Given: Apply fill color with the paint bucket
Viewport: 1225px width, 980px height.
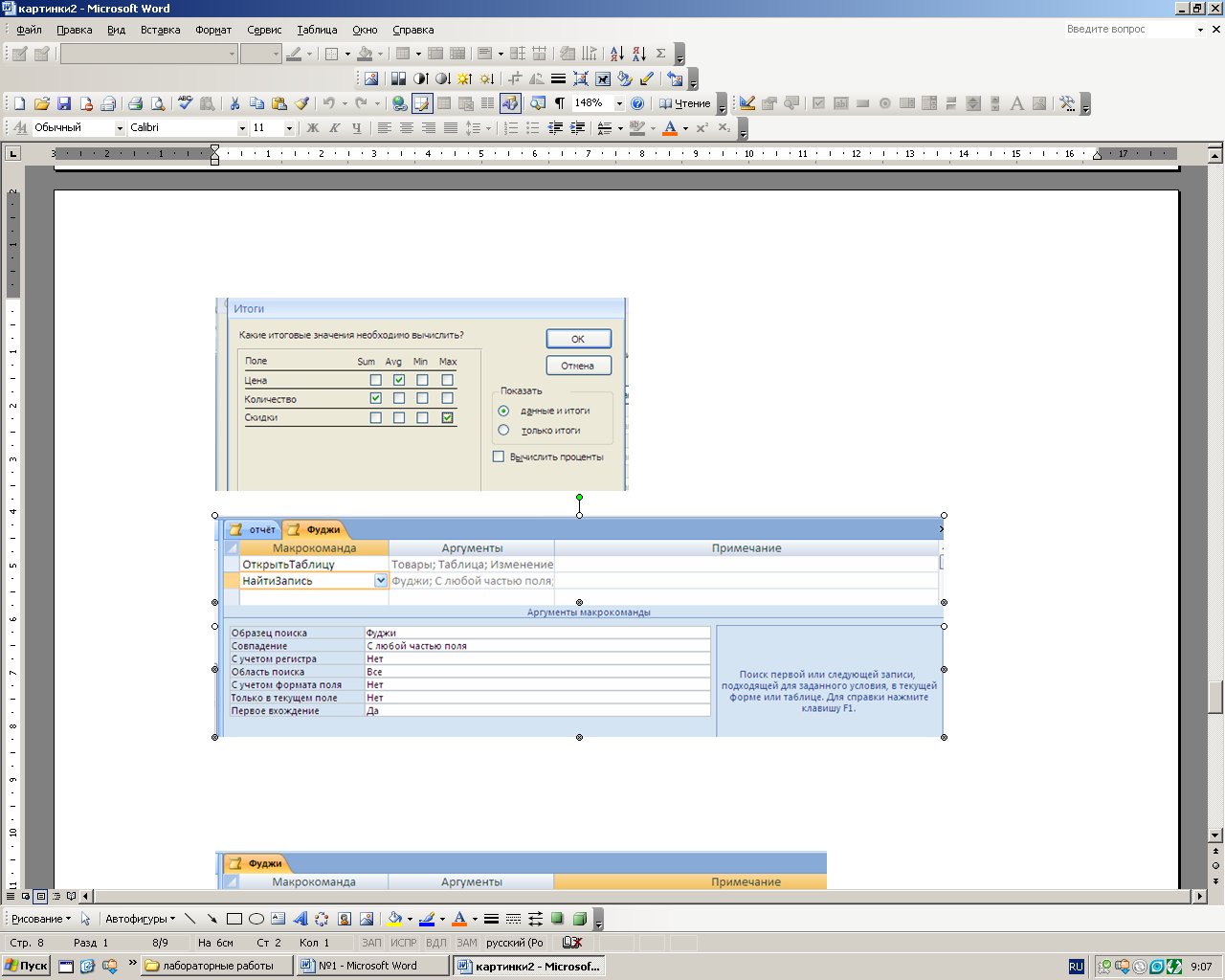Looking at the screenshot, I should (x=393, y=919).
